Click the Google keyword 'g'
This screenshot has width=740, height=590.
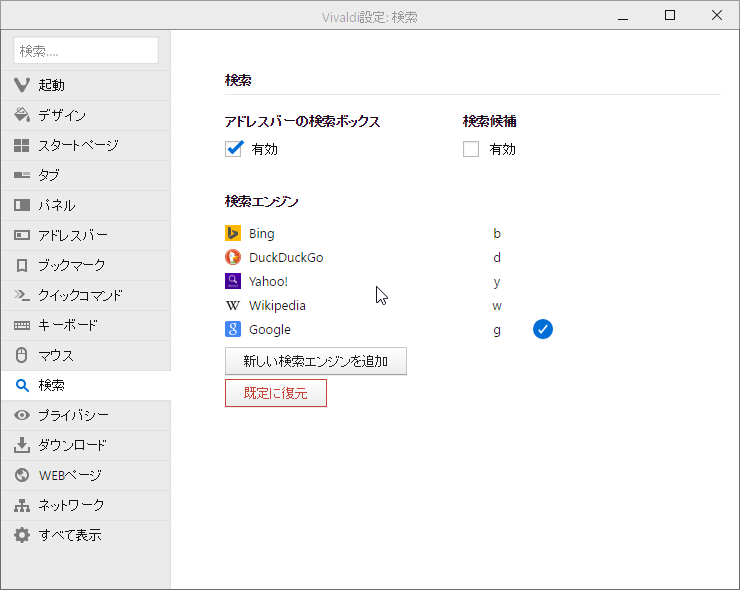[x=496, y=330]
